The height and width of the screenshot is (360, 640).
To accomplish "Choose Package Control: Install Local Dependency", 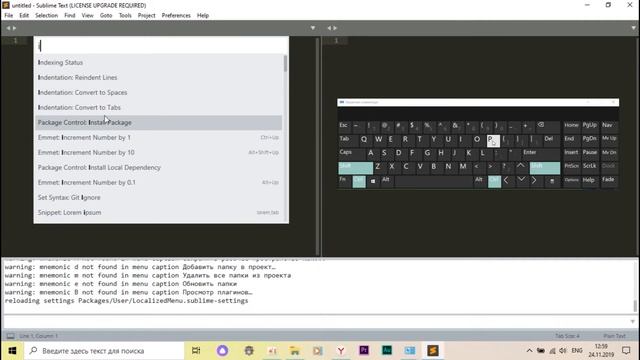I will click(x=158, y=168).
